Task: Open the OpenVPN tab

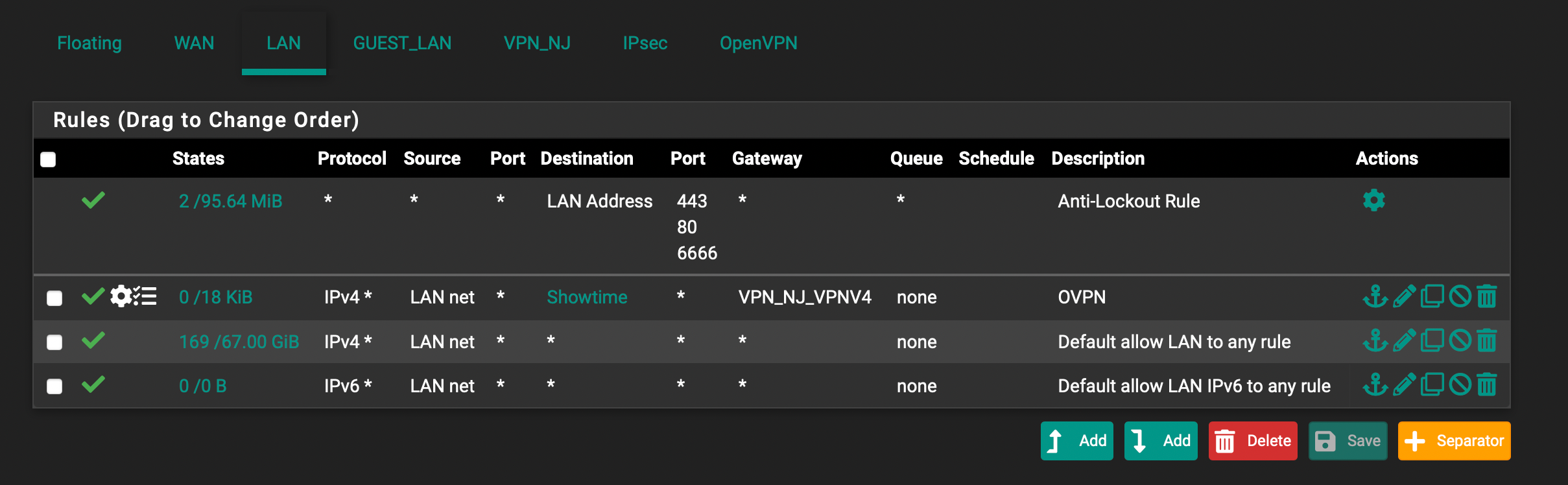Action: (758, 43)
